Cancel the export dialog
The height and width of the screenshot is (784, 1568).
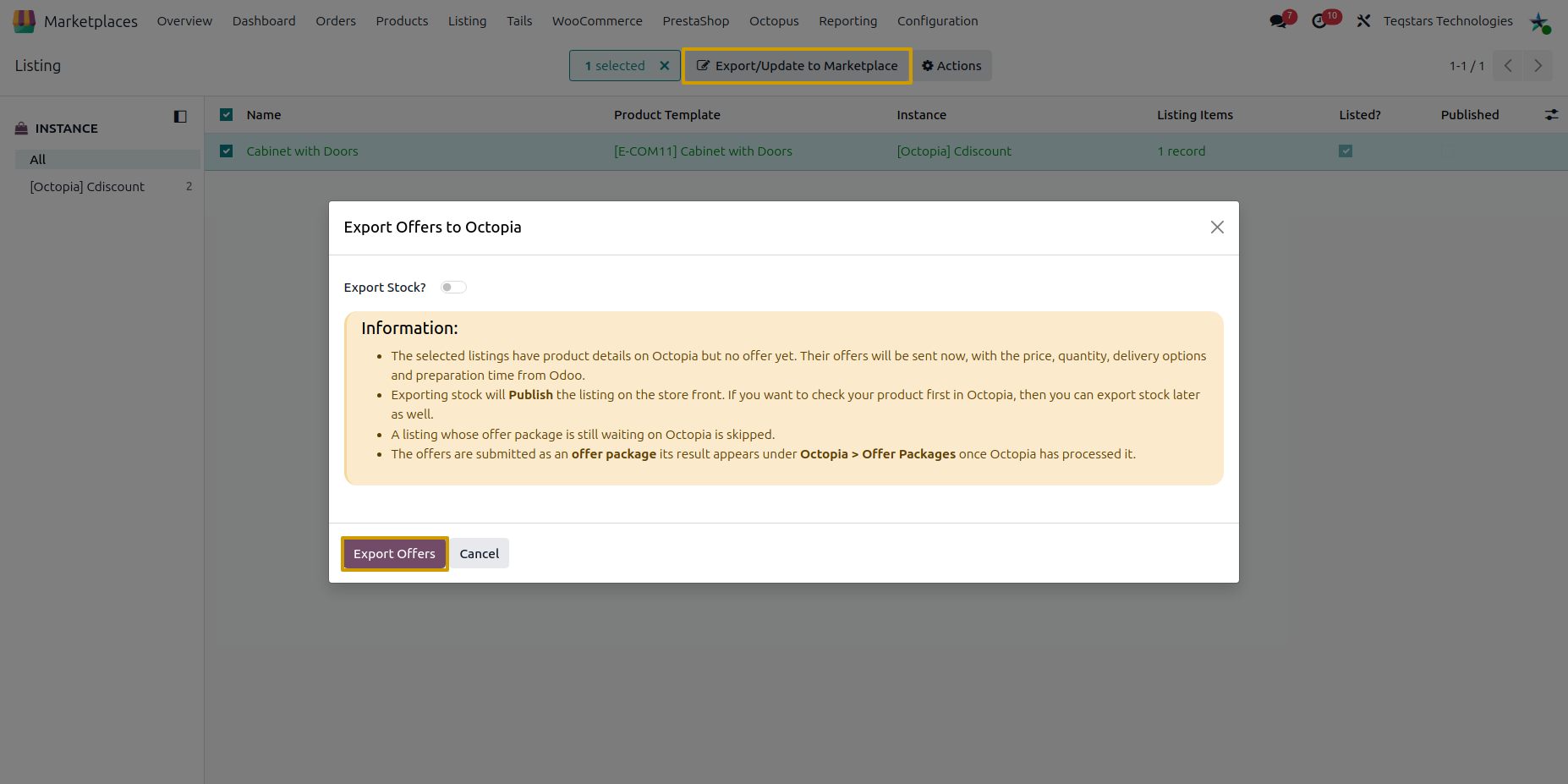tap(479, 554)
